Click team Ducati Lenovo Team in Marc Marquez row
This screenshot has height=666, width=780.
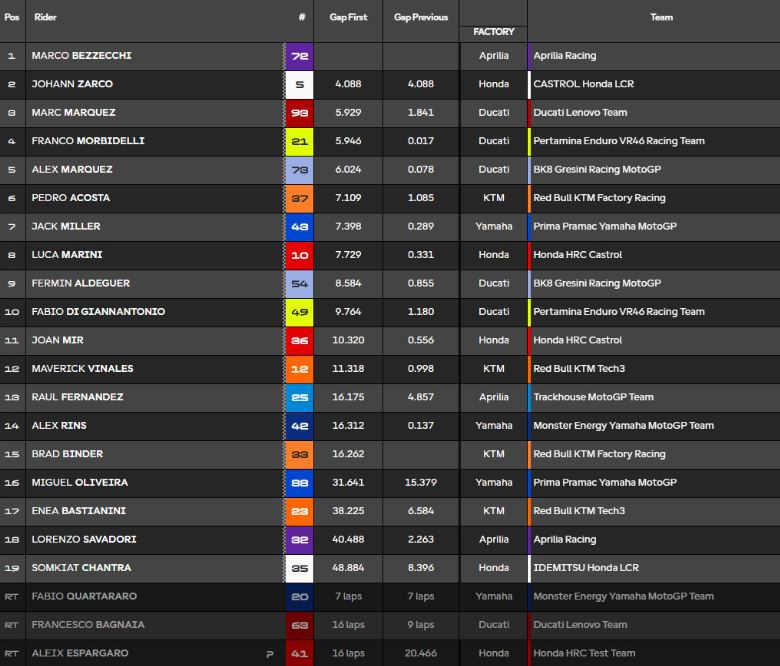click(x=580, y=112)
